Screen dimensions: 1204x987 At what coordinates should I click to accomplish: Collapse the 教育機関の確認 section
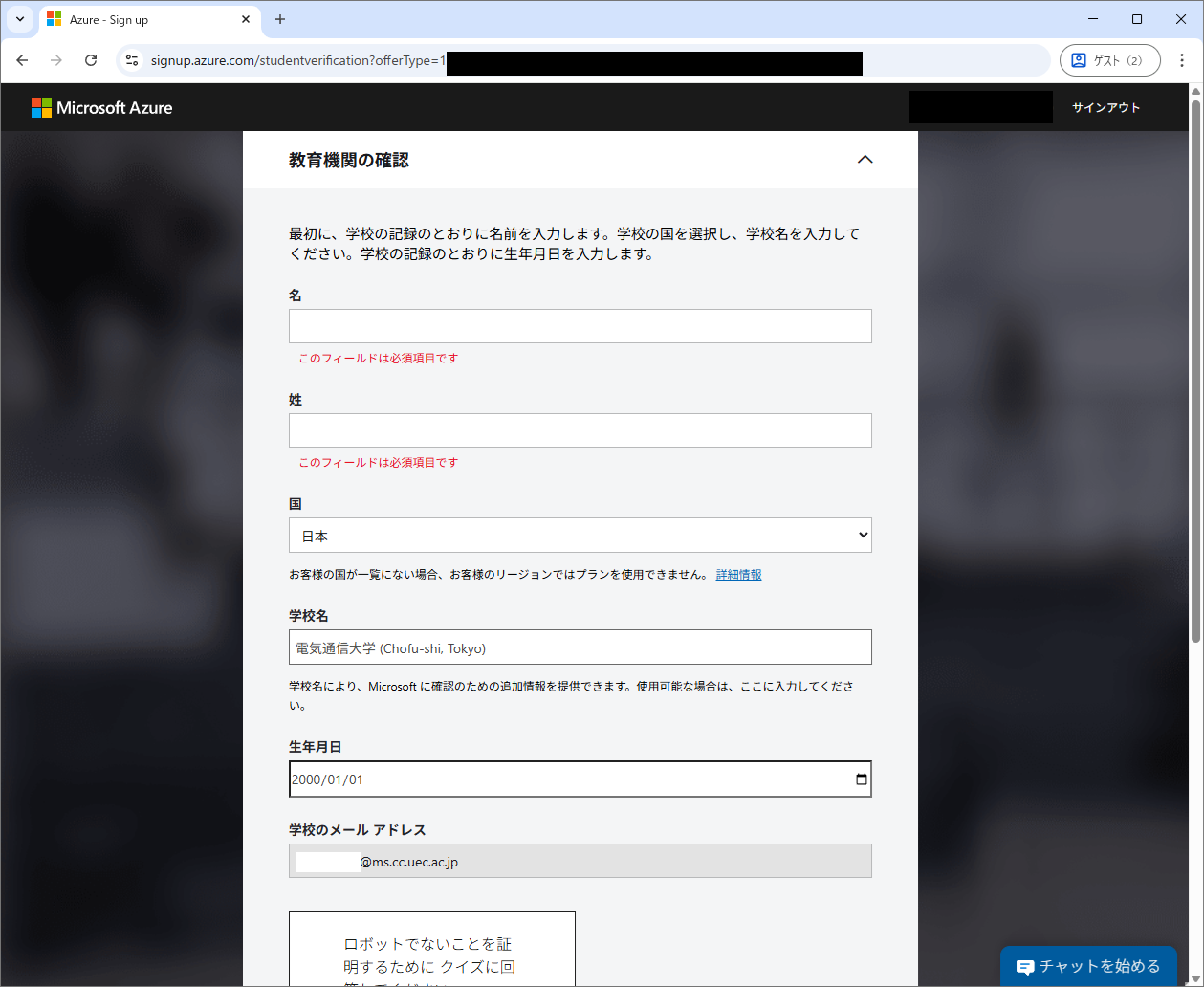(865, 160)
